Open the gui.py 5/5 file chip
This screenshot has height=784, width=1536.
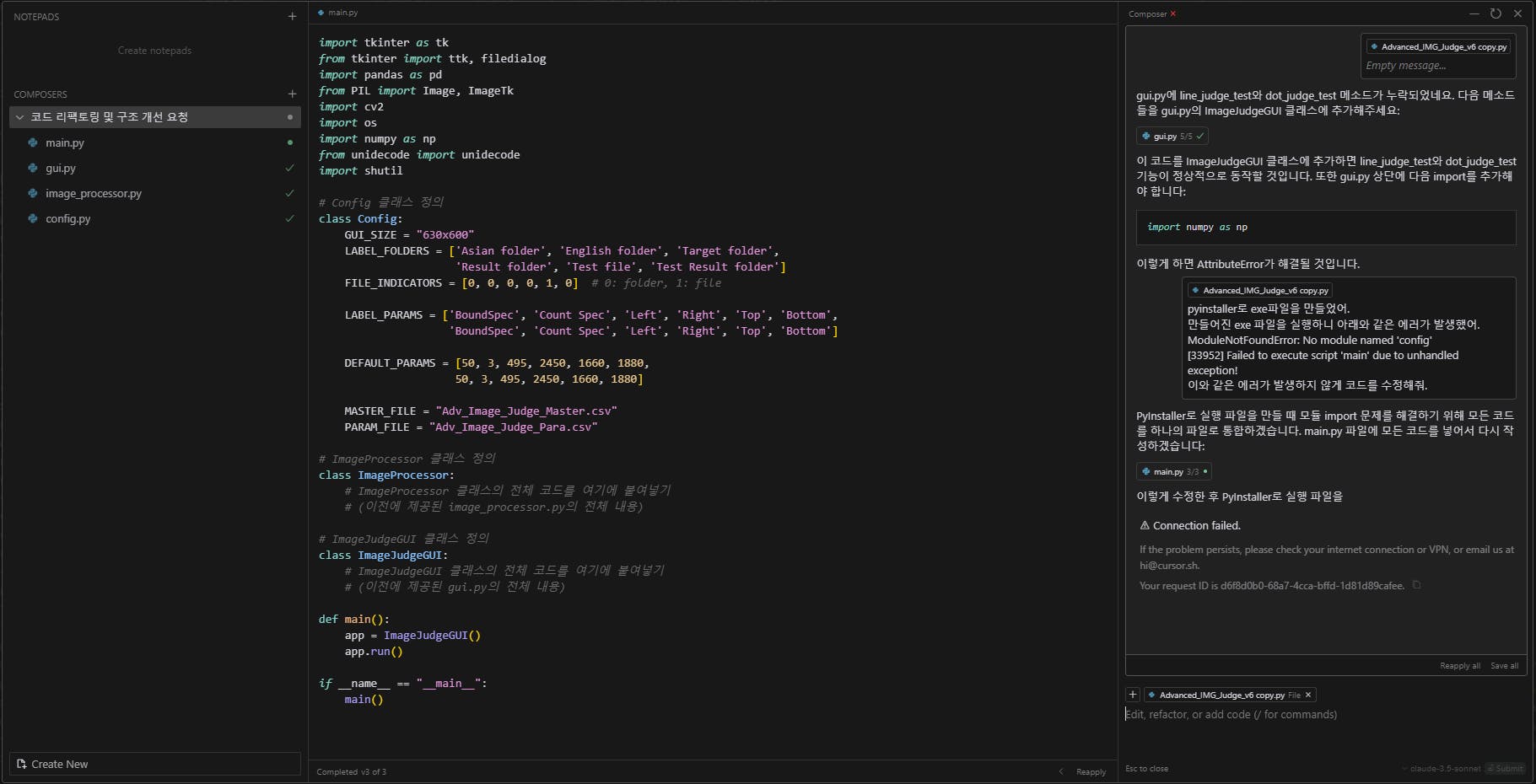1172,136
